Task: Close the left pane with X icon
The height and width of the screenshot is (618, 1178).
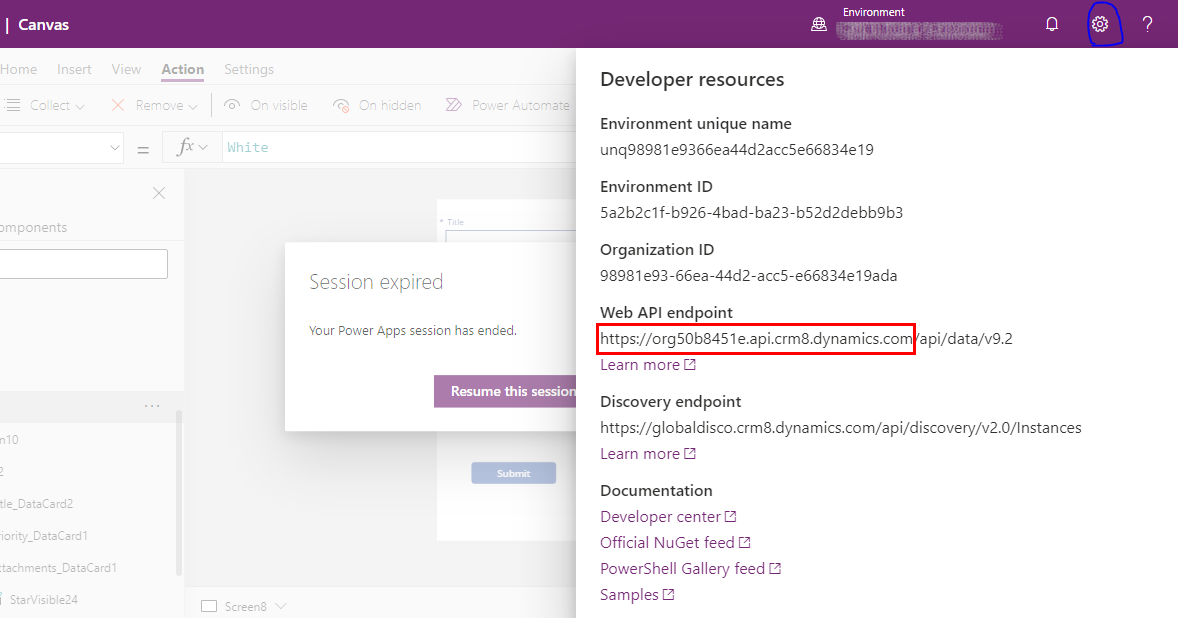Action: pos(159,193)
